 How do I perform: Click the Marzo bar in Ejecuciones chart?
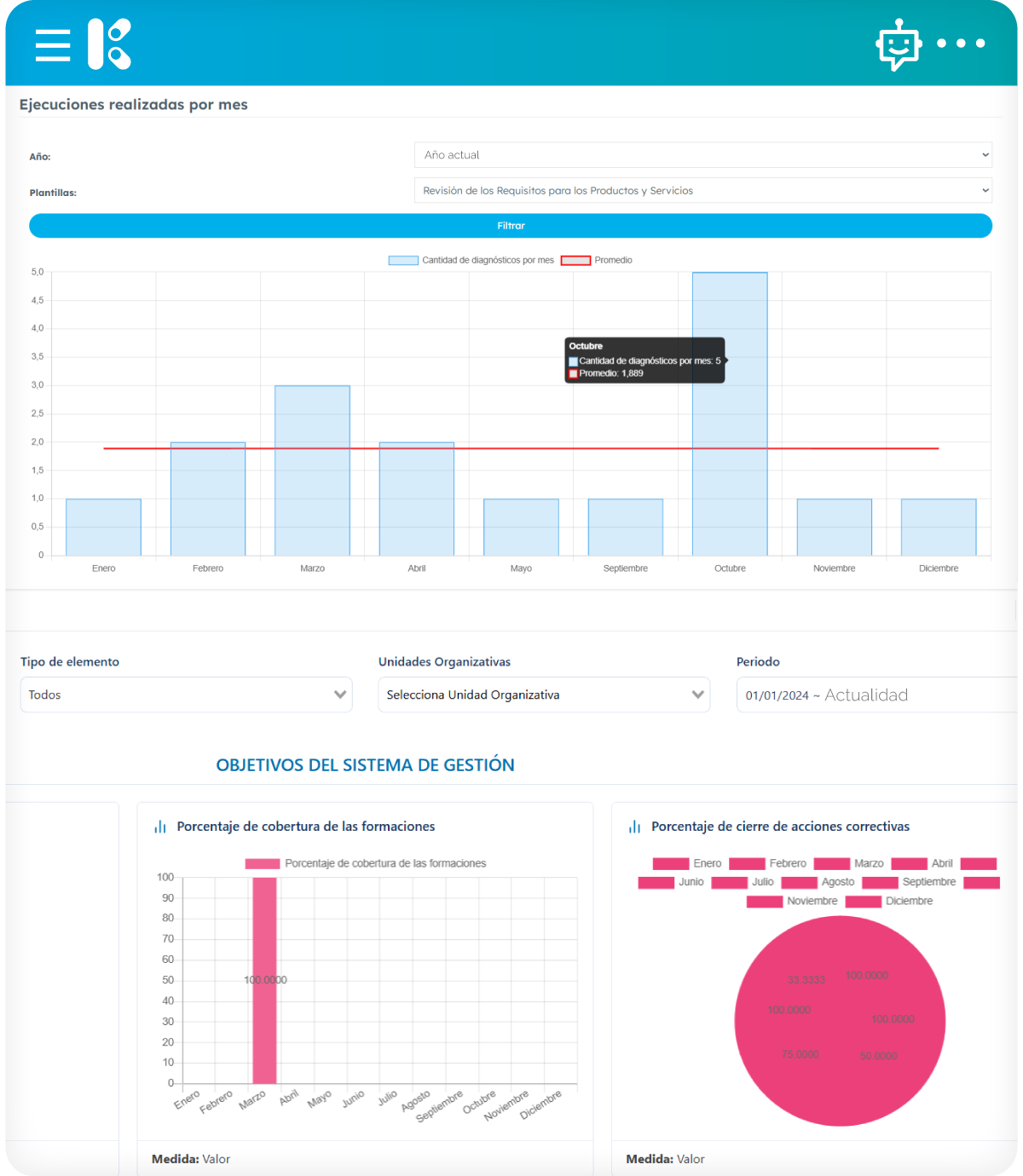[x=312, y=470]
